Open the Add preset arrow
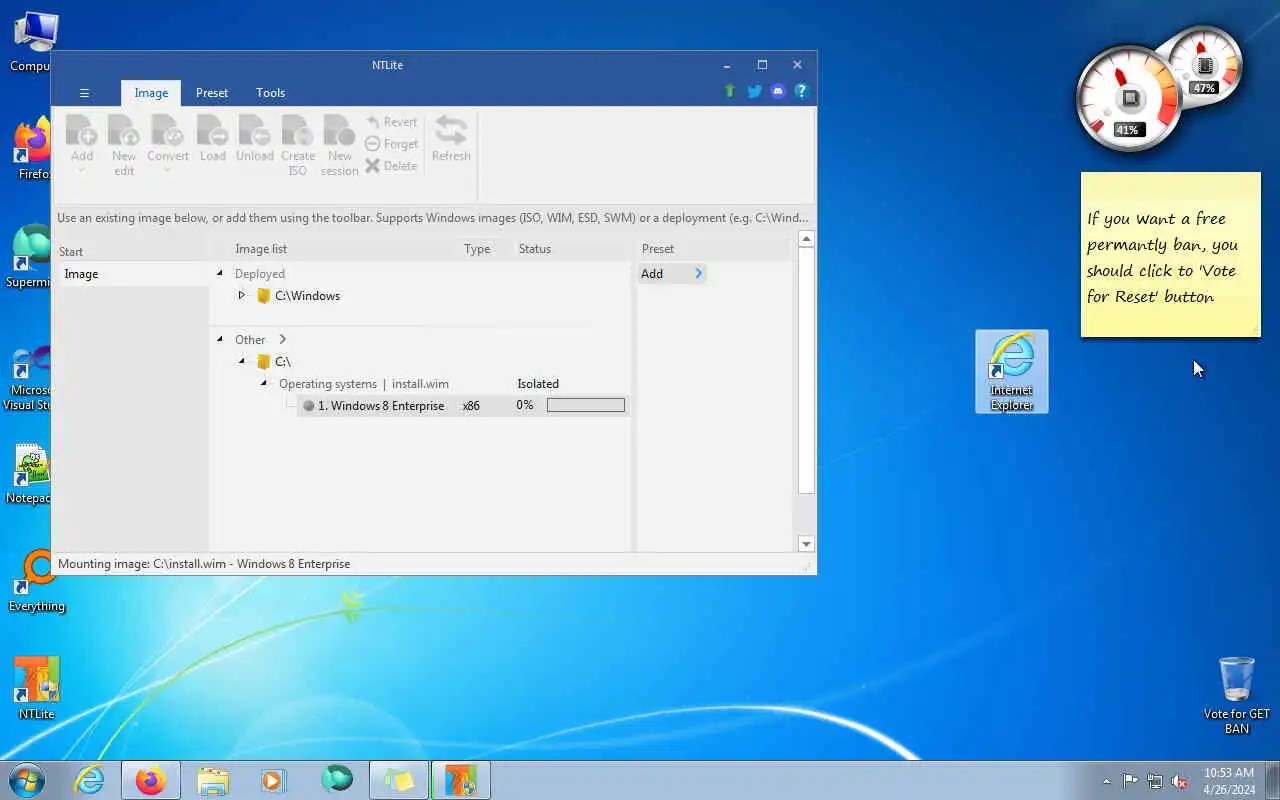The width and height of the screenshot is (1280, 800). click(x=698, y=273)
